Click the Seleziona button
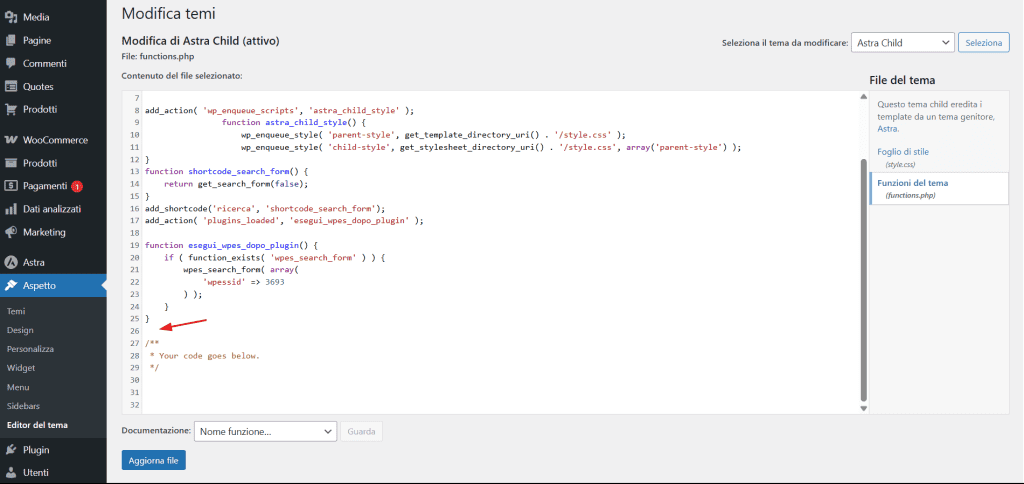This screenshot has width=1024, height=484. tap(984, 42)
